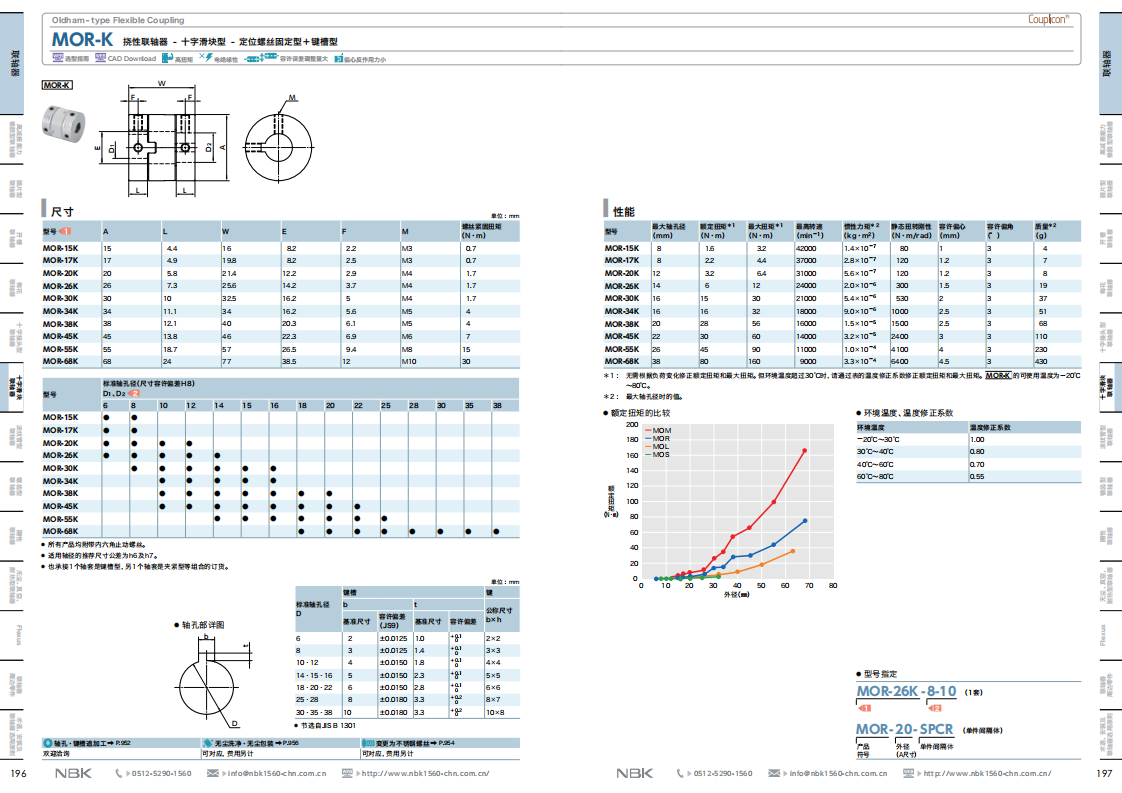Image resolution: width=1122 pixels, height=793 pixels.
Task: Click the NBK logo on page 196
Action: coord(74,773)
